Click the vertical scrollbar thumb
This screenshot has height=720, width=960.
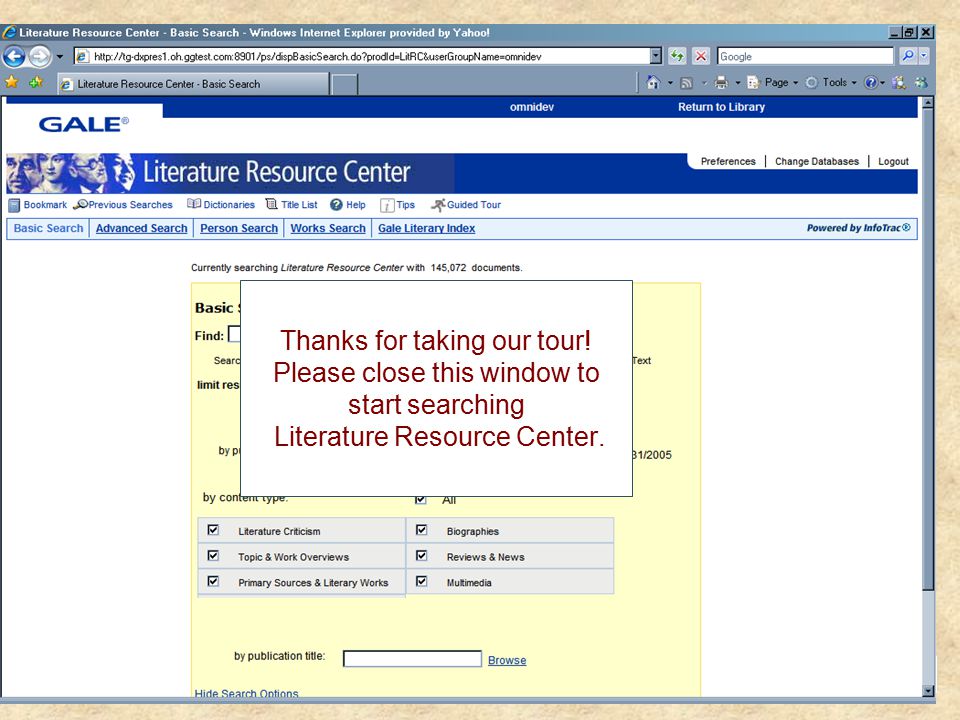click(928, 350)
